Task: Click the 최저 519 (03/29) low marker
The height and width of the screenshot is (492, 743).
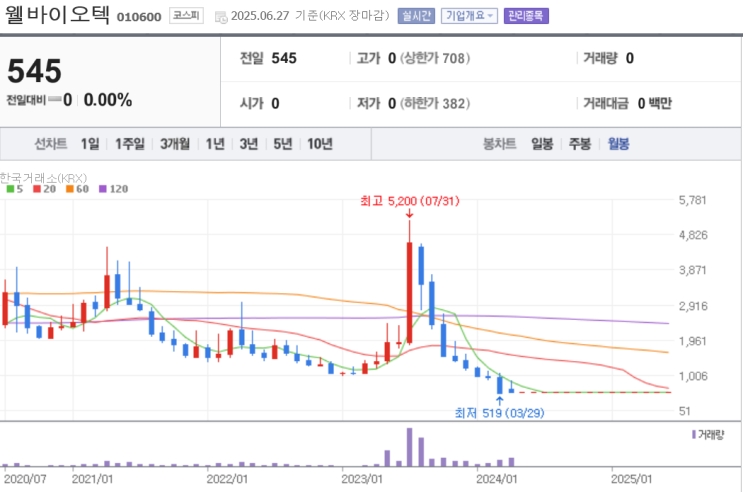Action: [499, 413]
